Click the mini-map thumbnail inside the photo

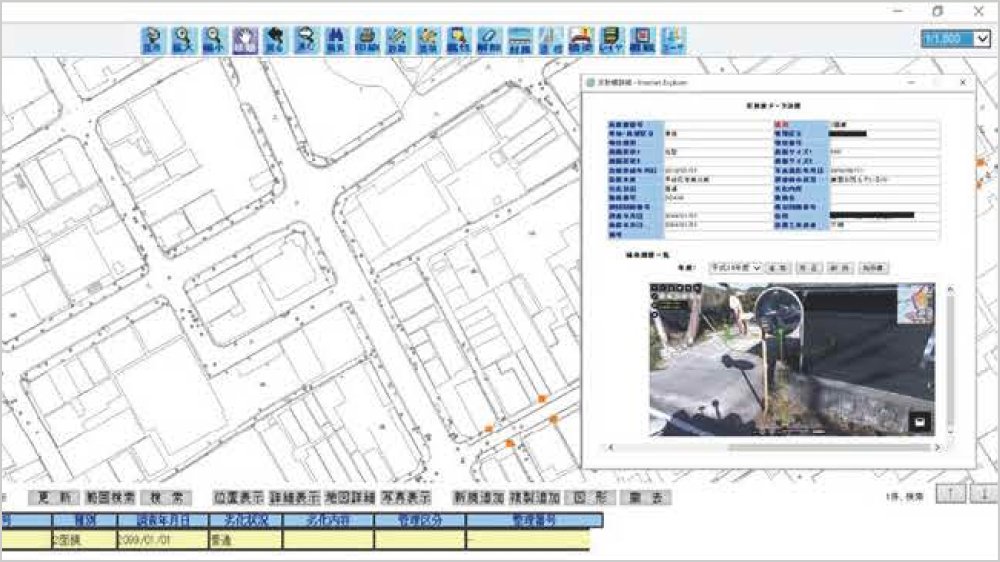[916, 304]
